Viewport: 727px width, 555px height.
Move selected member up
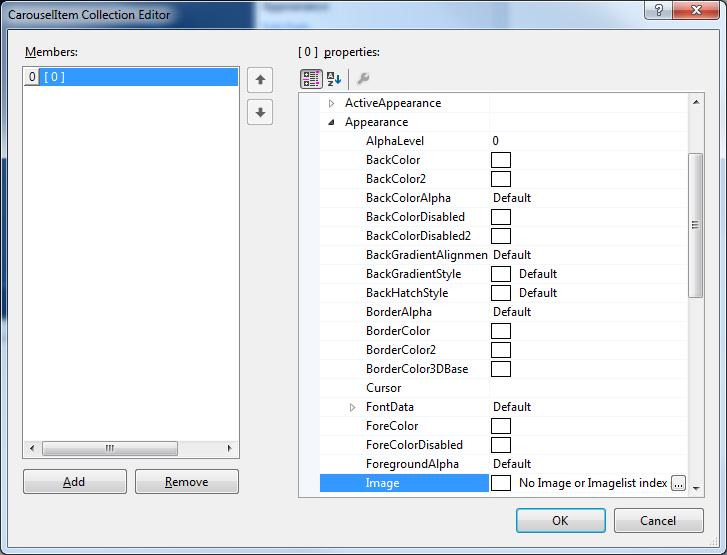pyautogui.click(x=260, y=80)
